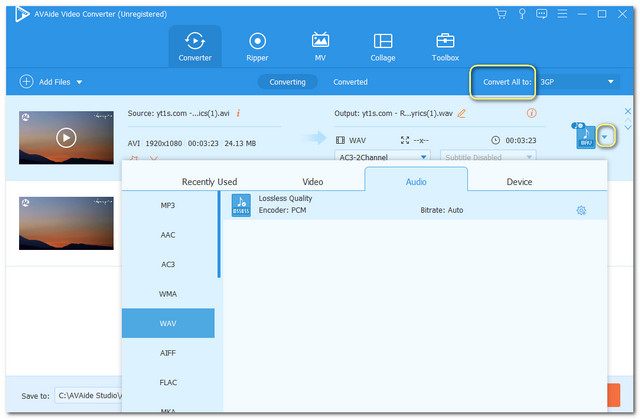
Task: Choose AIFF in the format list
Action: point(168,353)
